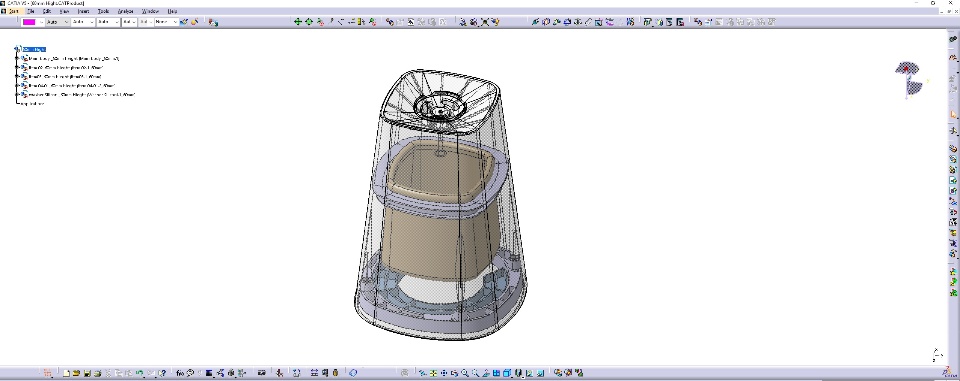This screenshot has width=960, height=381.
Task: Open the View menu
Action: coord(64,11)
